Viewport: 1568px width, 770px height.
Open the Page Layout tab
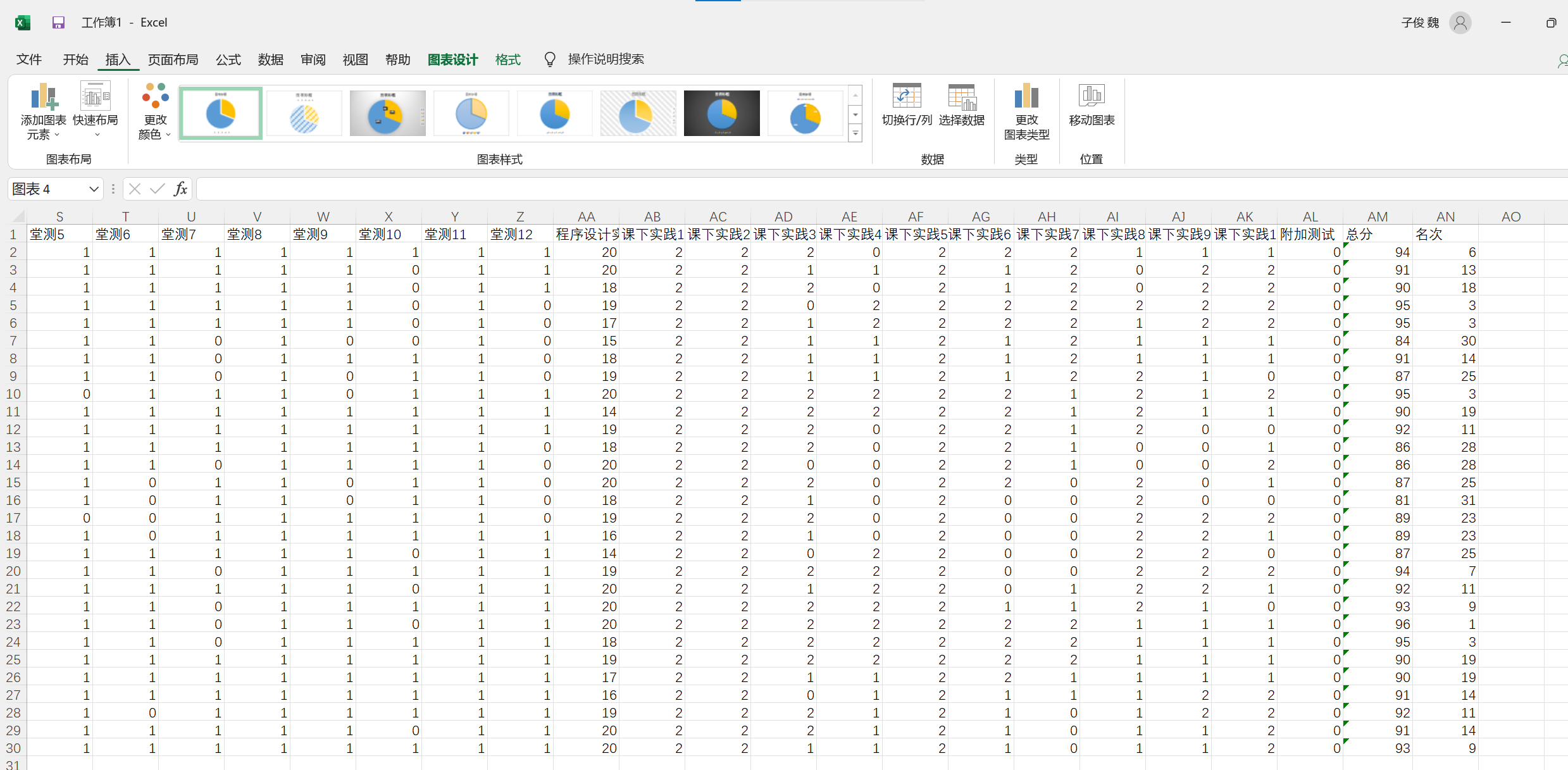click(x=173, y=59)
